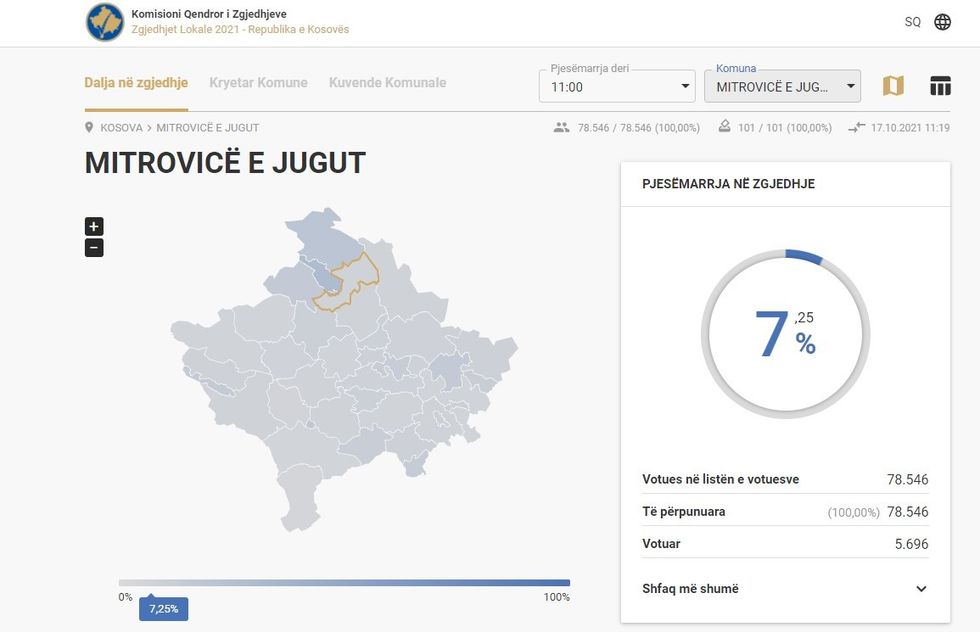The image size is (980, 632).
Task: Select the Dalja në zgjedhje tab
Action: [x=136, y=83]
